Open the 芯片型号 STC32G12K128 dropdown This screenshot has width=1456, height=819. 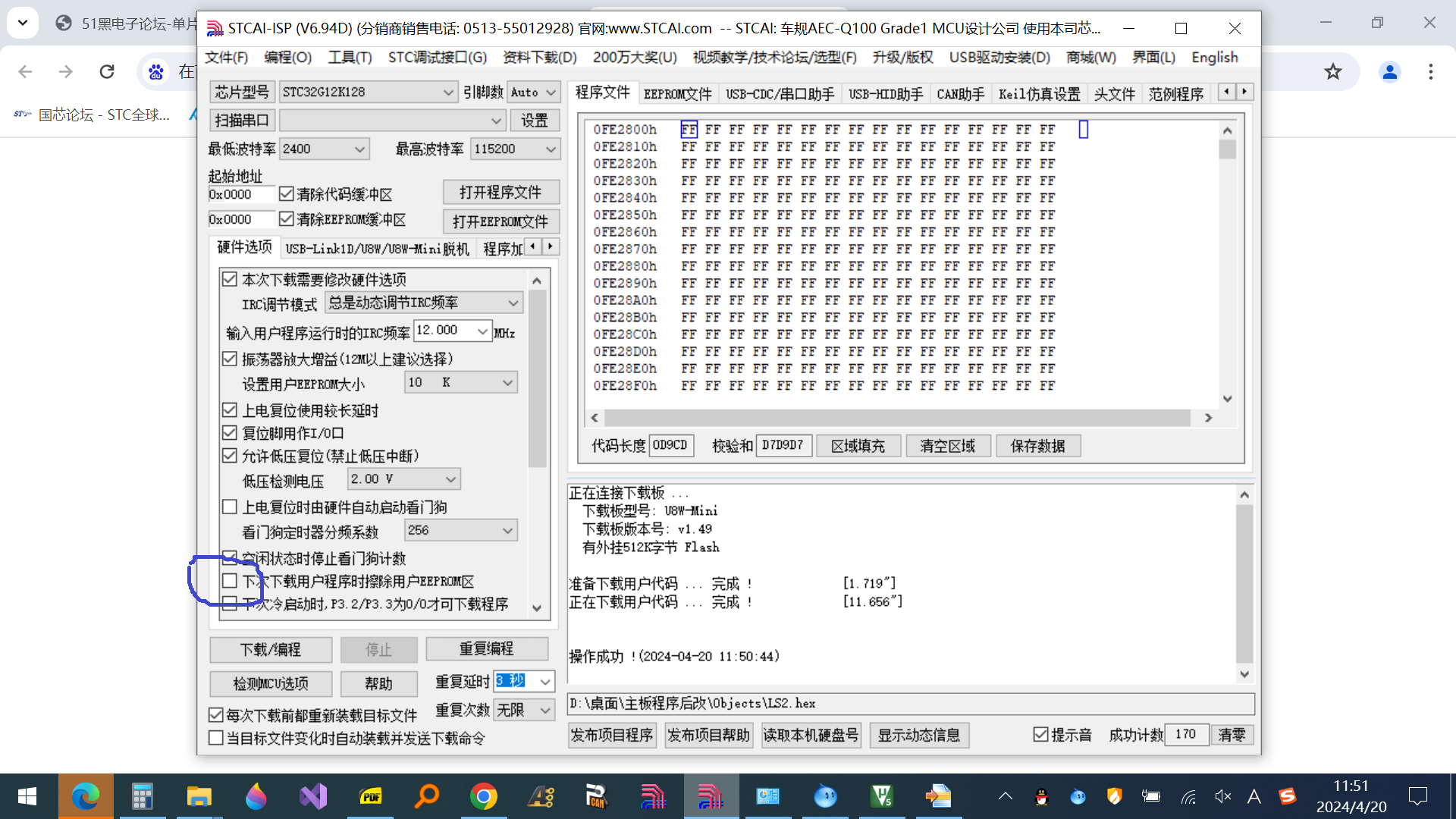(368, 92)
